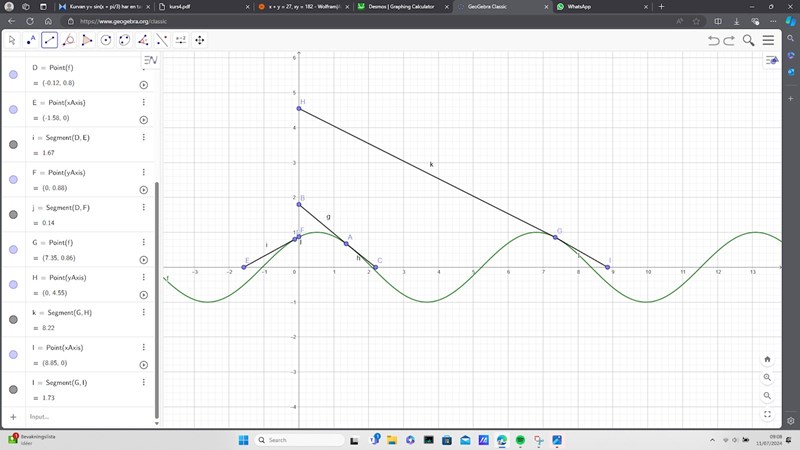
Task: Open the GeoGebra hamburger main menu
Action: coord(768,40)
